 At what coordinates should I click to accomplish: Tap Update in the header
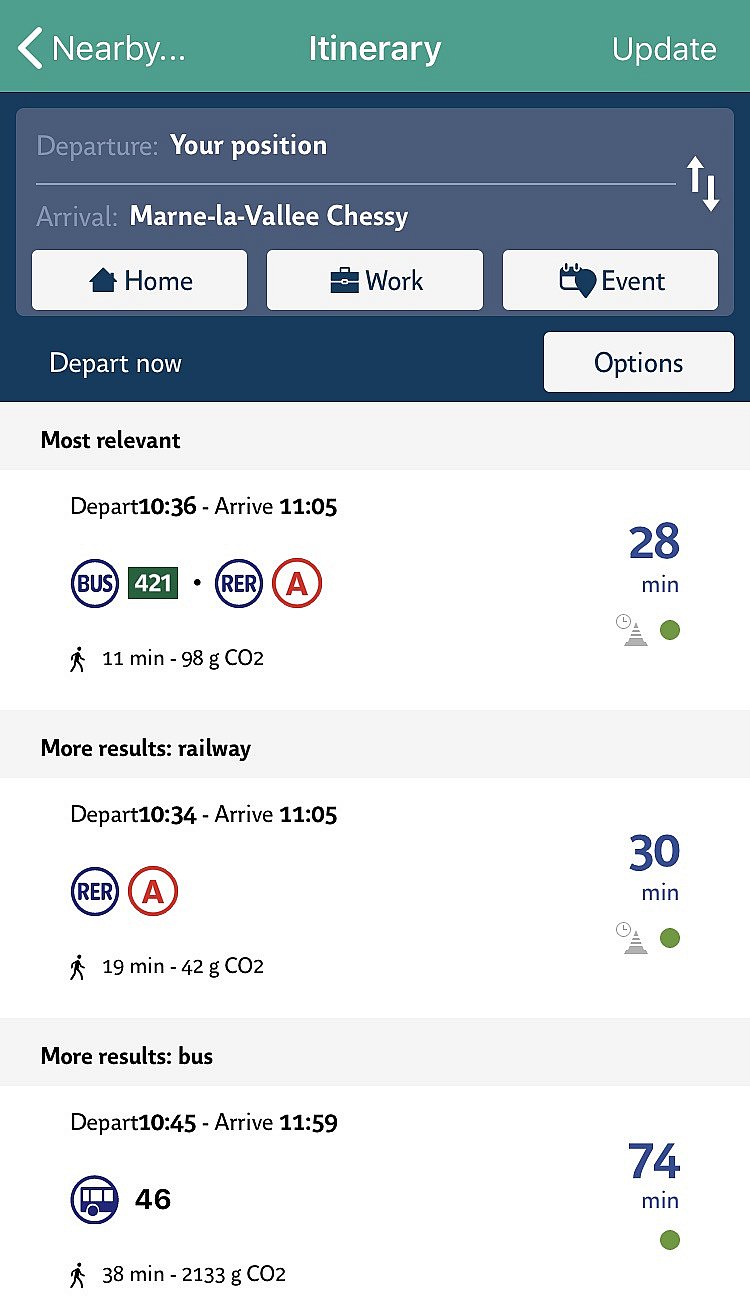tap(664, 49)
